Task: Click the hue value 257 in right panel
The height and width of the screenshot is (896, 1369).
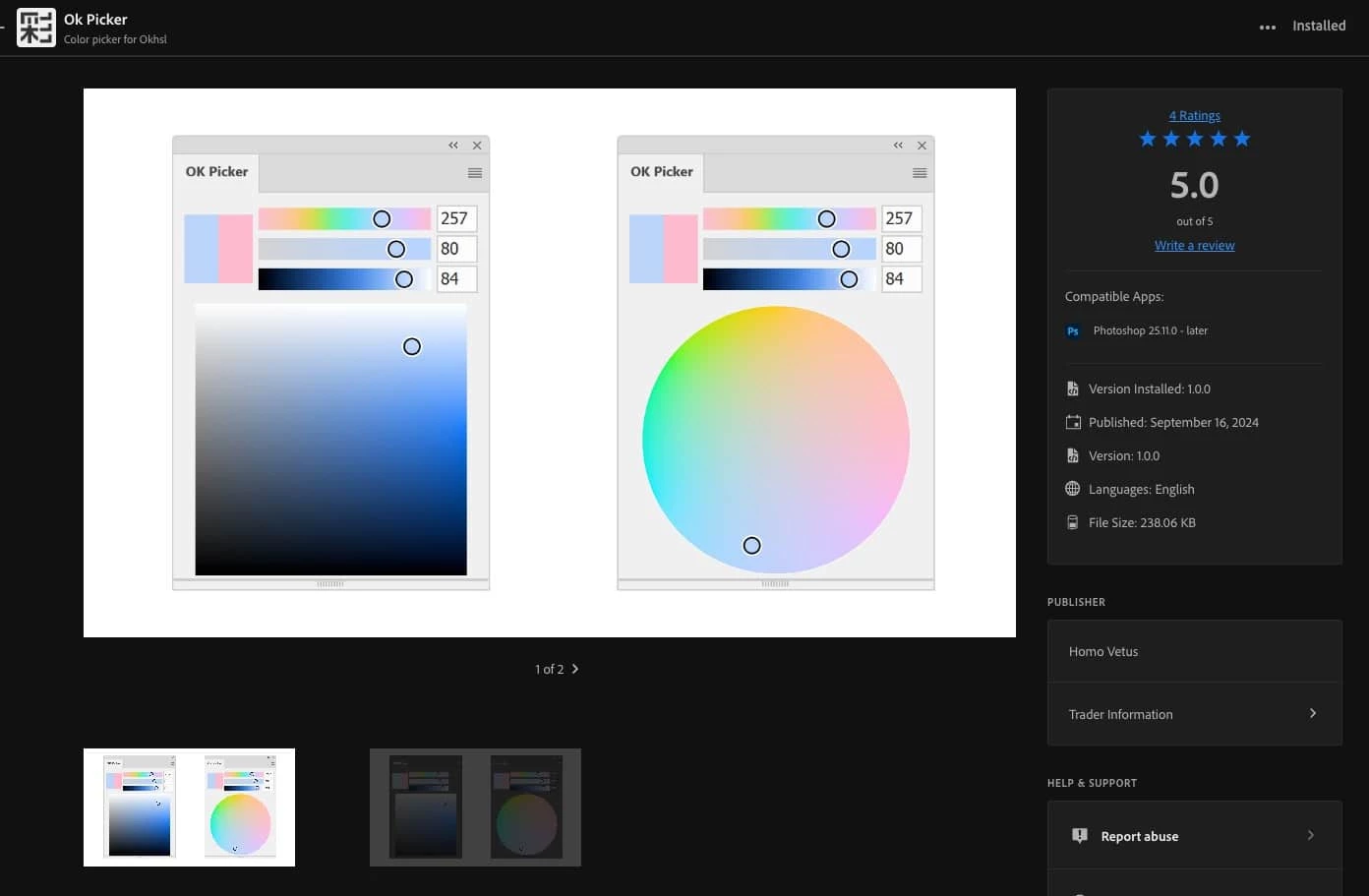Action: click(901, 218)
